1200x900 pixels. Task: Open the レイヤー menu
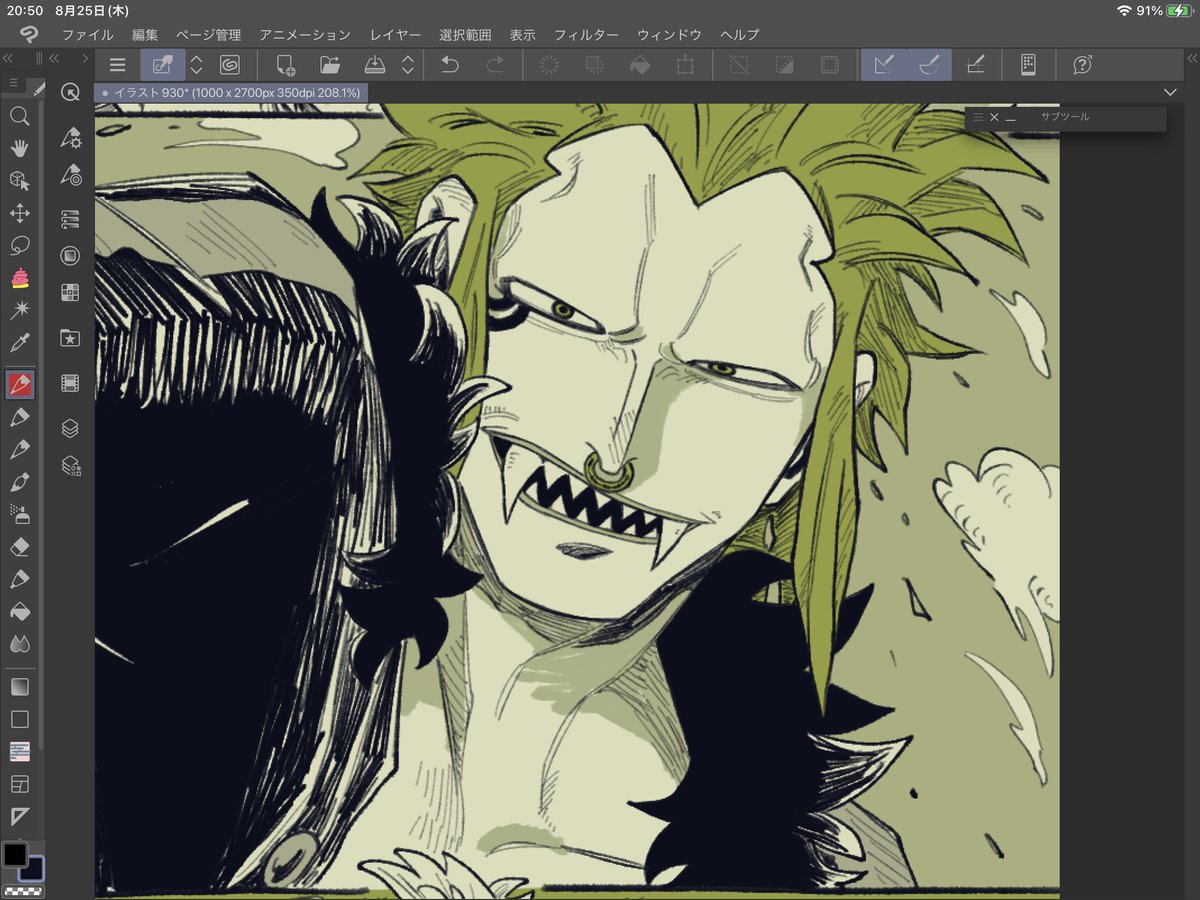click(x=396, y=34)
